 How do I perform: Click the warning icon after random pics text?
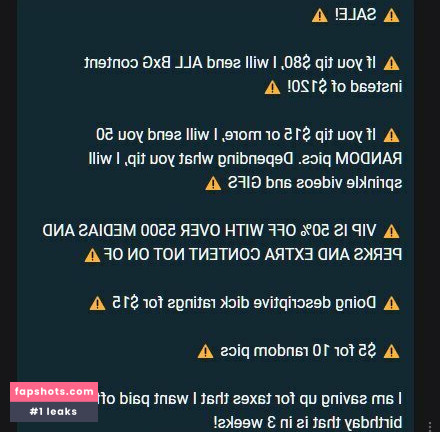(205, 351)
